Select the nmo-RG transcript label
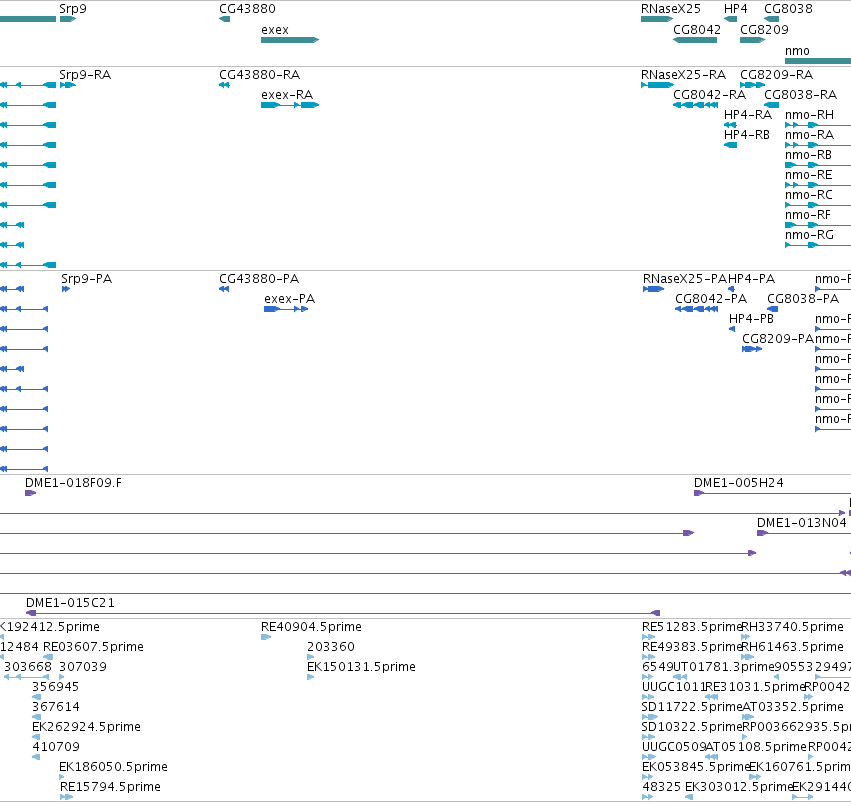 tap(809, 235)
